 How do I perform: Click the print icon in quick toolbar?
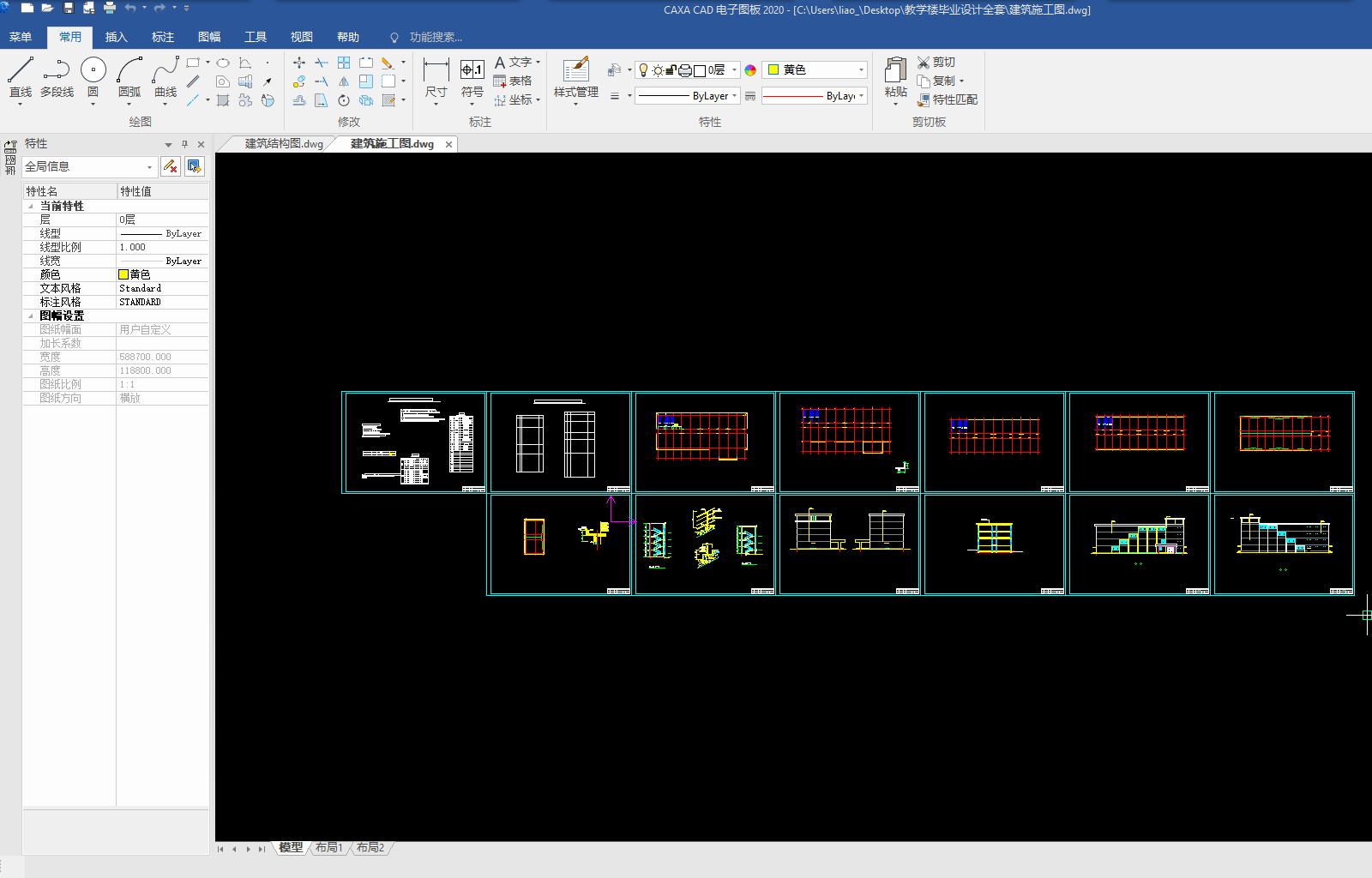pyautogui.click(x=110, y=8)
